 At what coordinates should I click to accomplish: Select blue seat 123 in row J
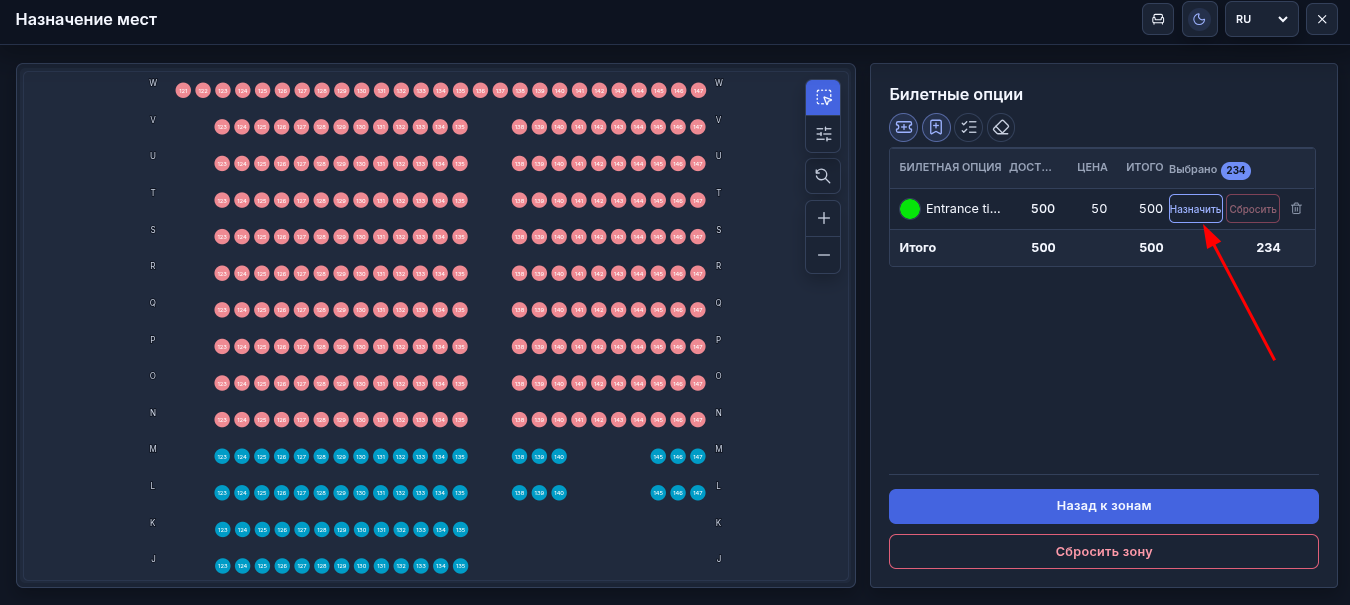click(x=222, y=566)
